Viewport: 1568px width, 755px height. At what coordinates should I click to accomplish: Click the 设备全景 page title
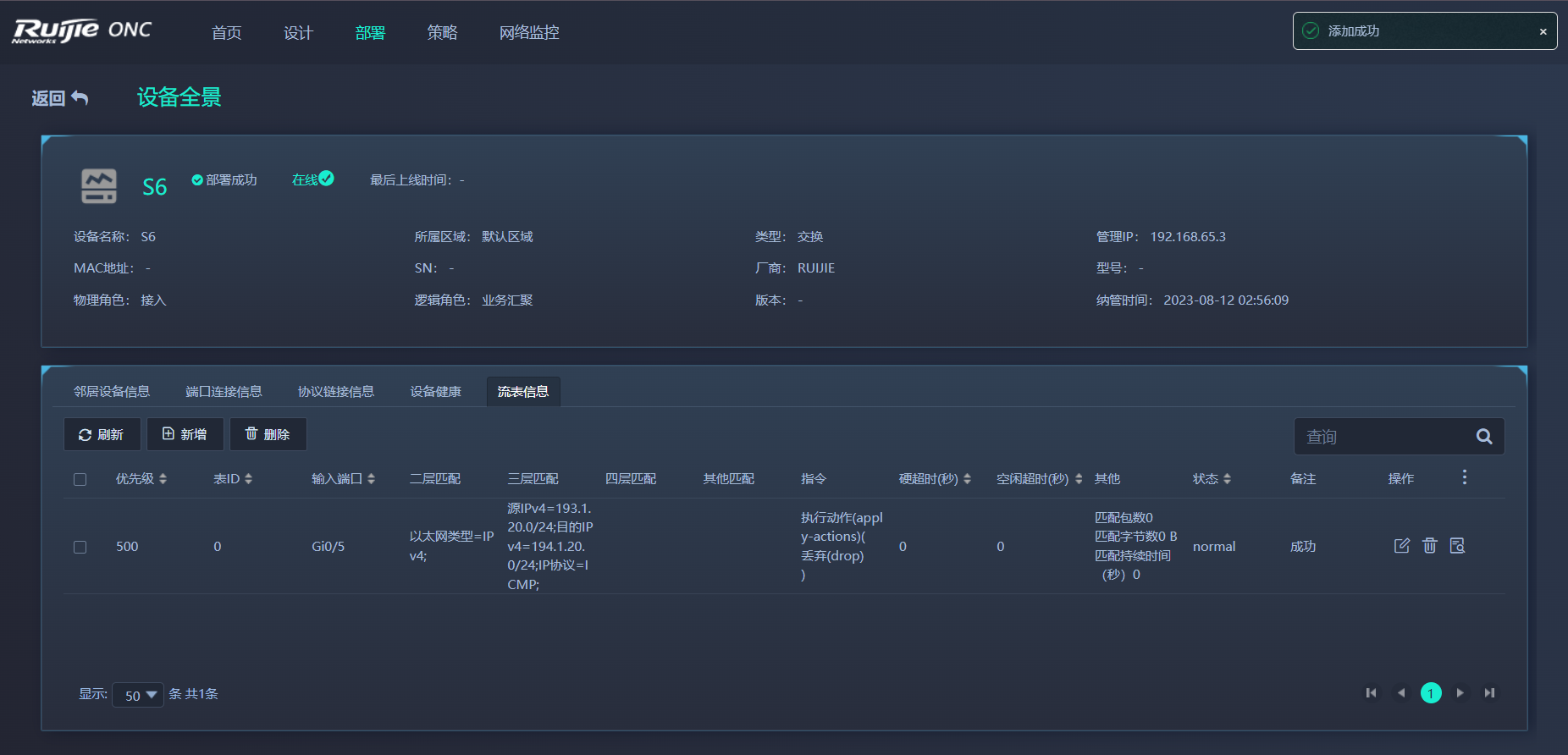179,97
